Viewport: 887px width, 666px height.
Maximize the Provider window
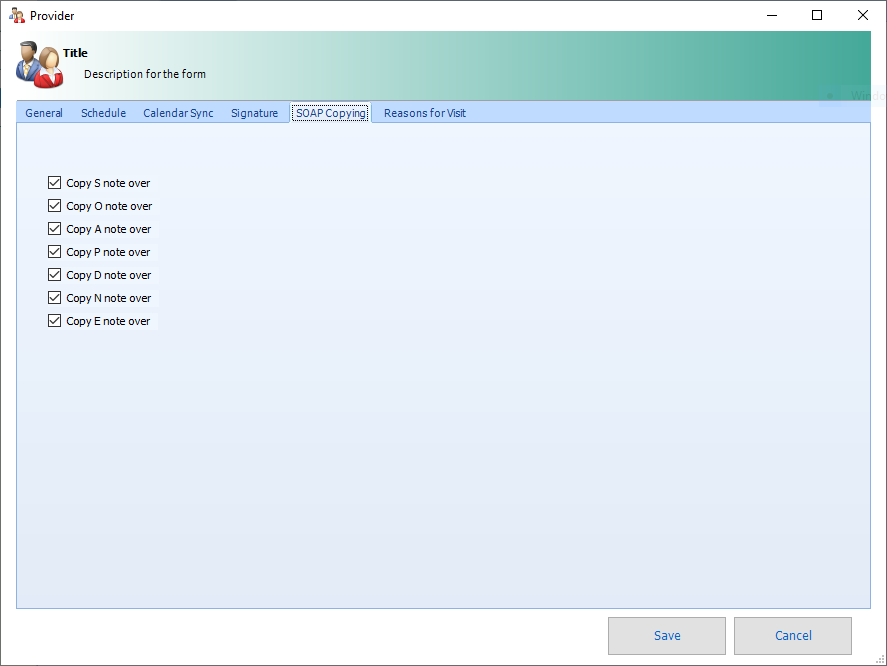tap(817, 15)
